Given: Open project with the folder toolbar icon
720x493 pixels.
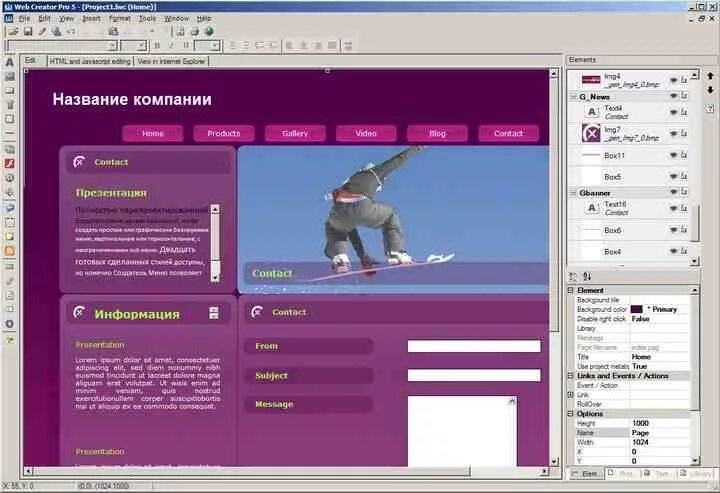Looking at the screenshot, I should (13, 32).
